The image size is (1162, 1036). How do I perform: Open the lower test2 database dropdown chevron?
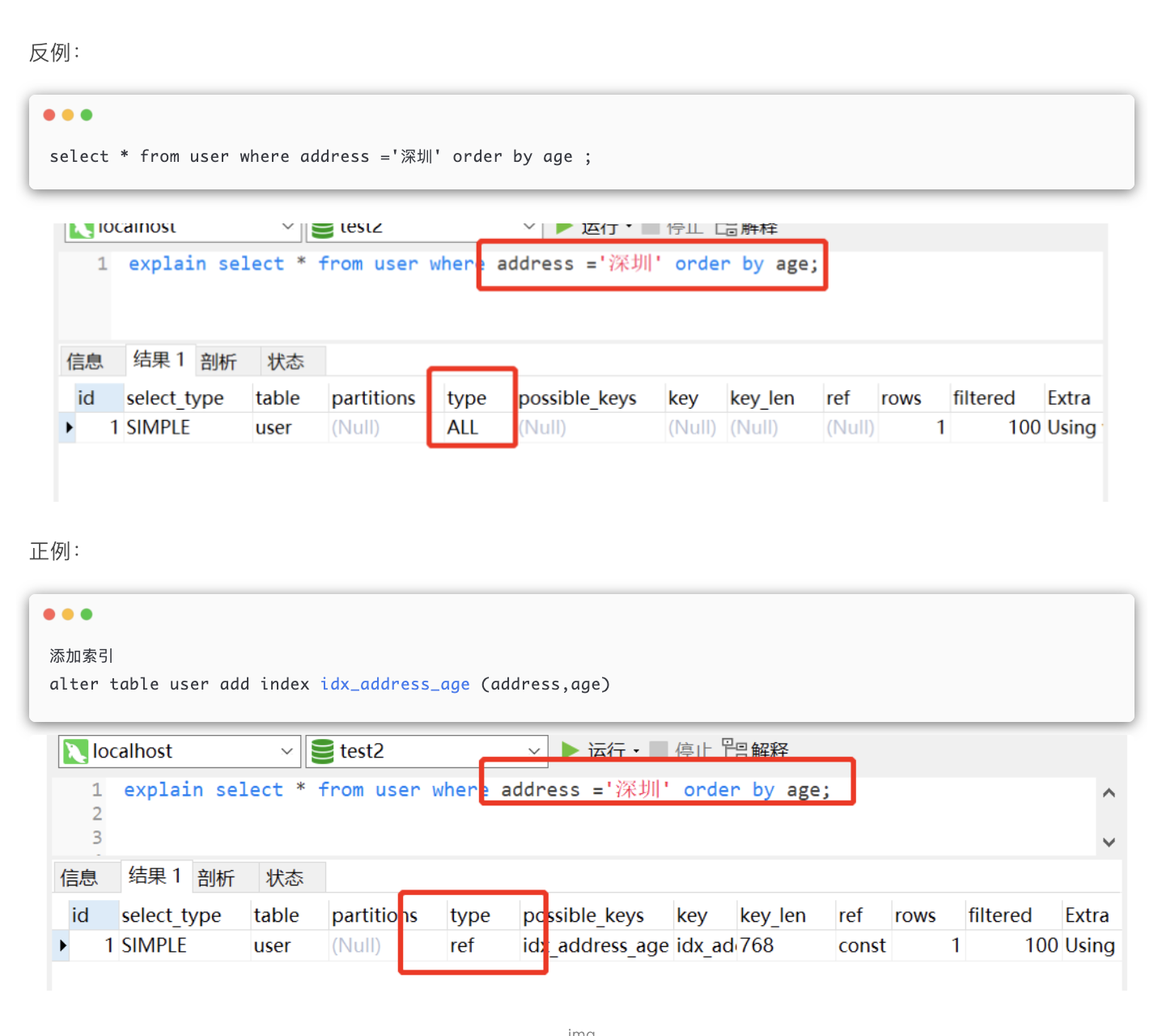(534, 751)
